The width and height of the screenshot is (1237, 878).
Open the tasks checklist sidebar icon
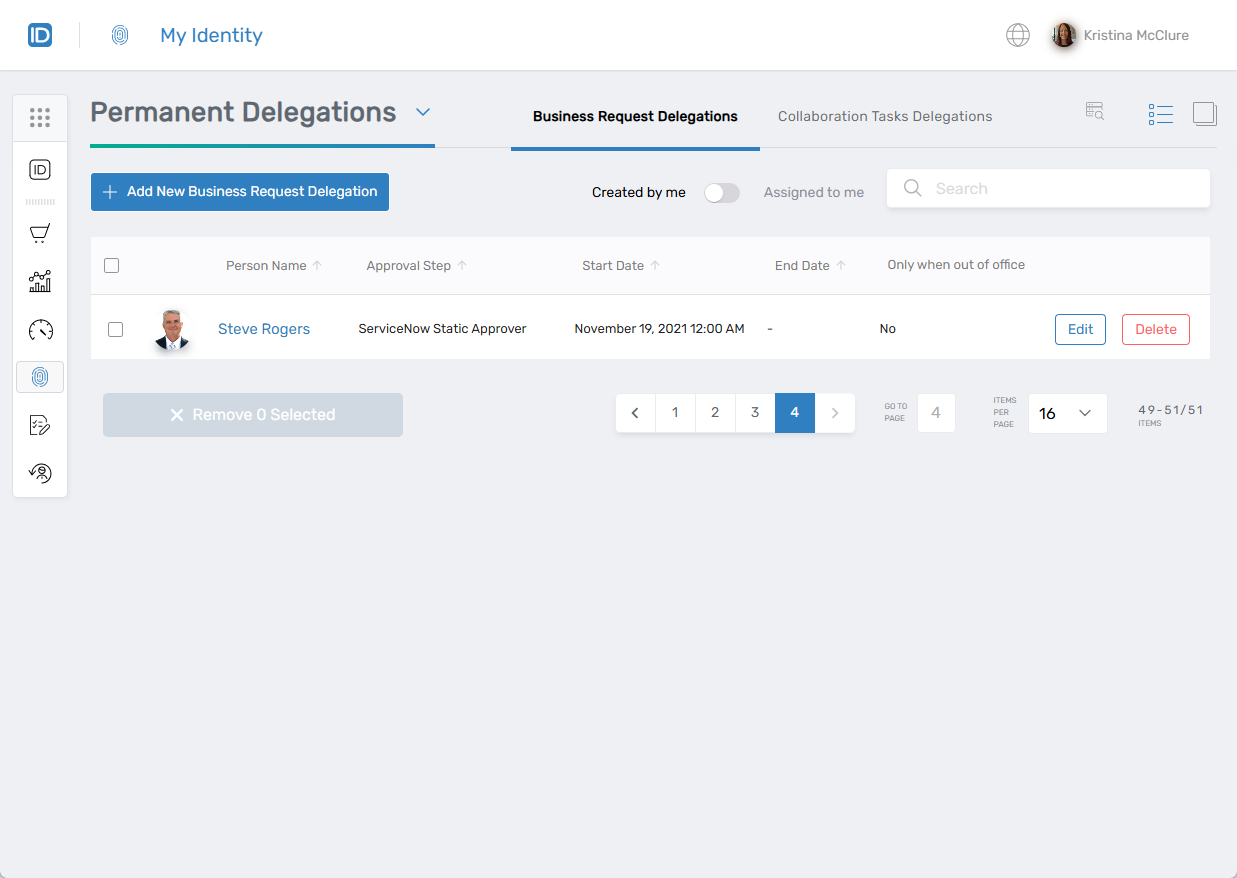click(39, 425)
